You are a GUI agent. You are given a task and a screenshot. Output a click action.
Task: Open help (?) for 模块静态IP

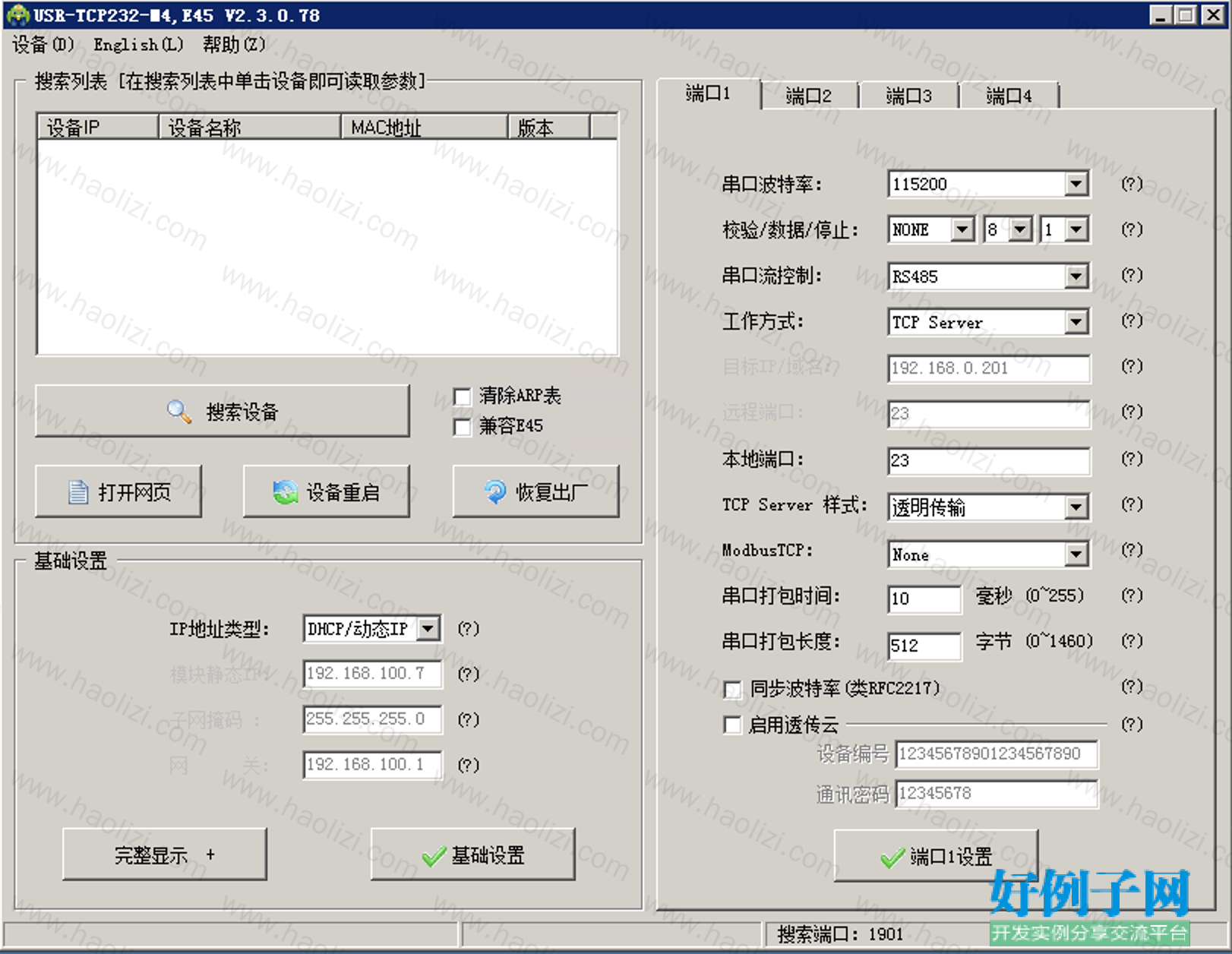pyautogui.click(x=468, y=674)
